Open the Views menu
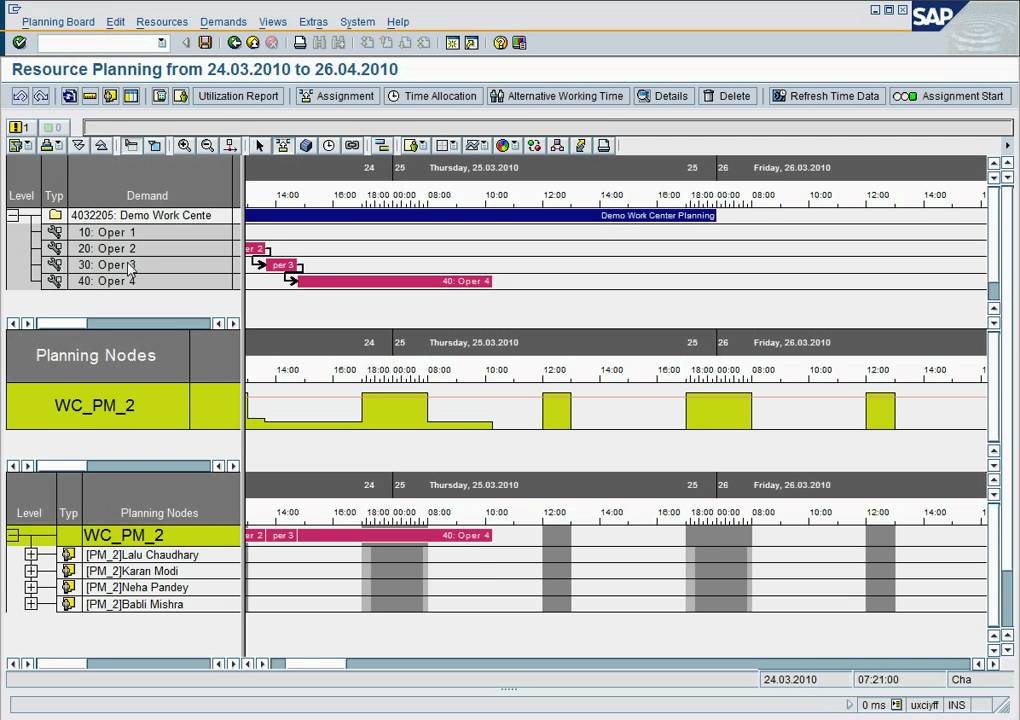The image size is (1020, 720). click(273, 22)
